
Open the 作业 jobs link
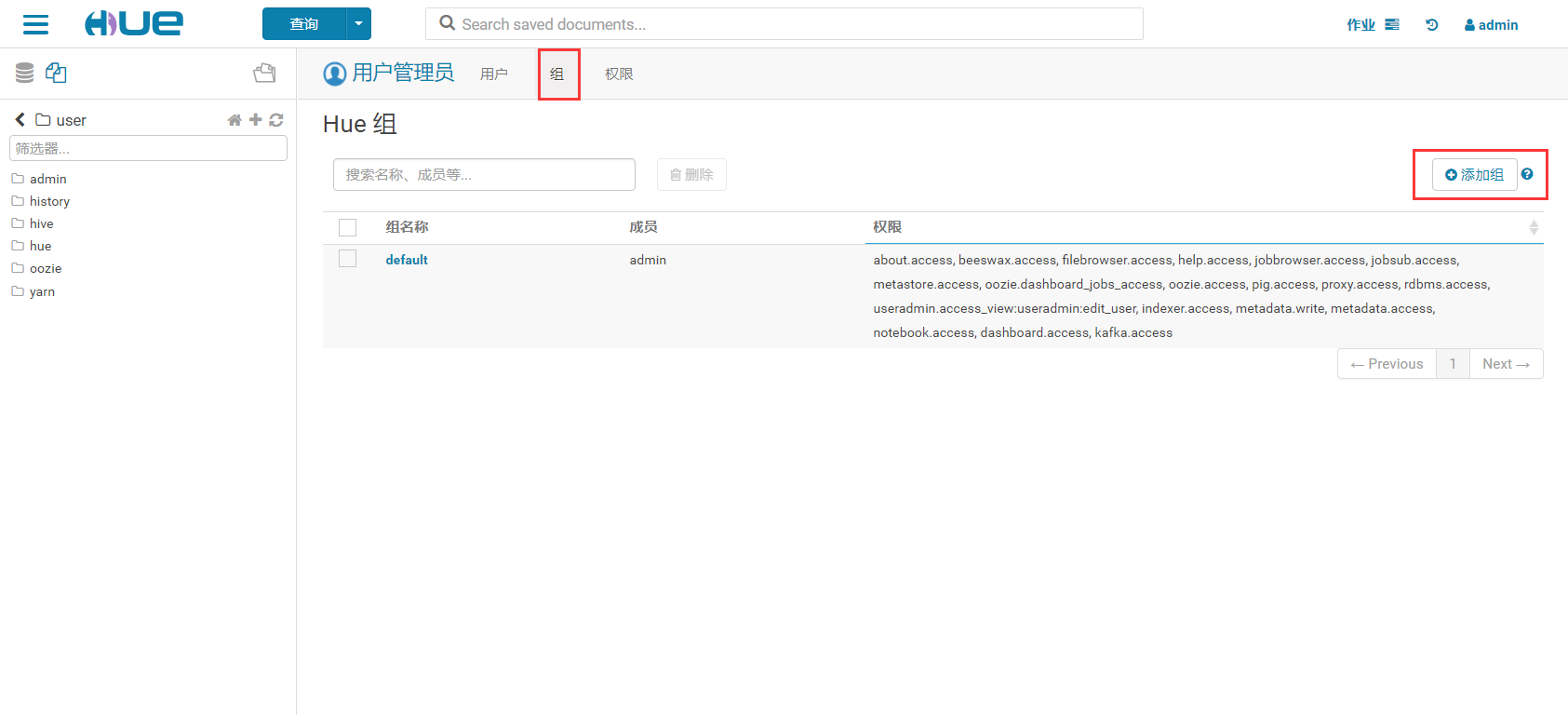click(x=1360, y=25)
